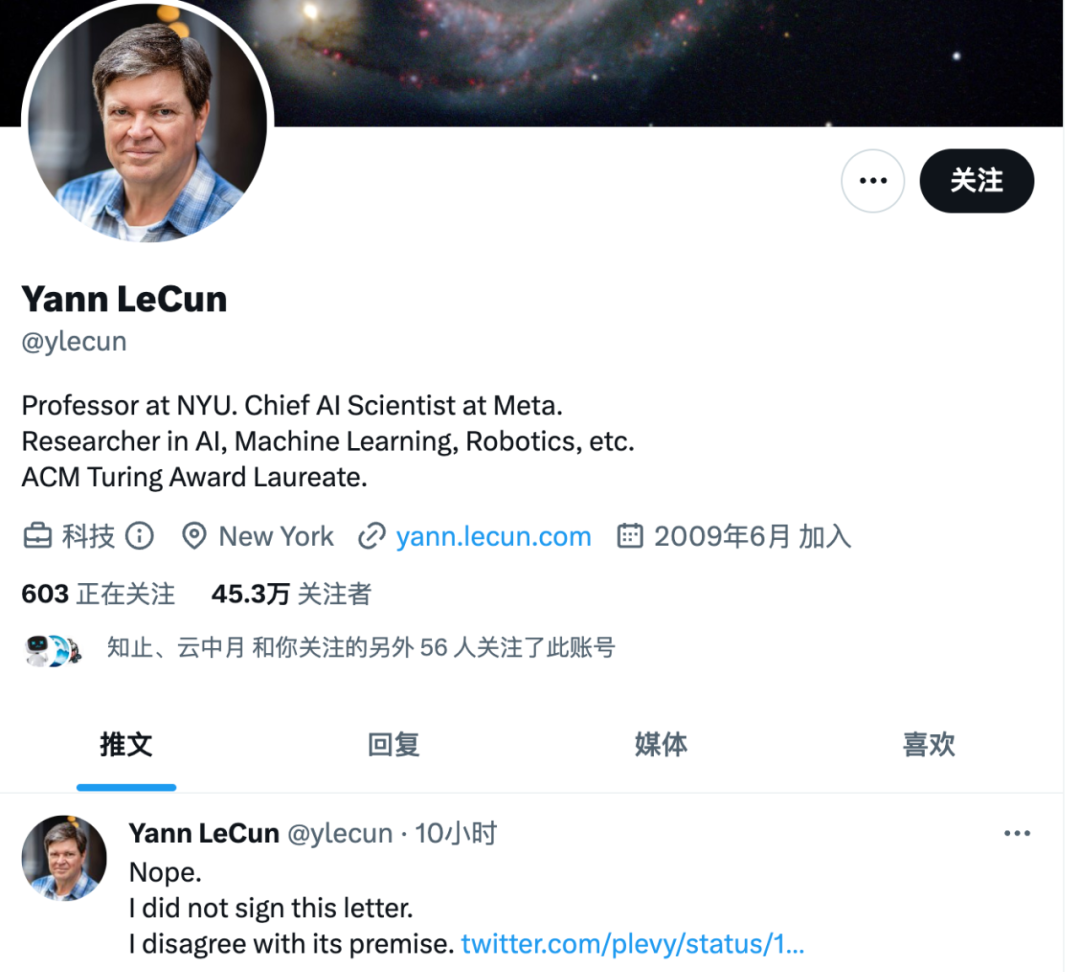View the 45.3万 关注者 followers list
Screen dimensions: 1080x972
[291, 594]
